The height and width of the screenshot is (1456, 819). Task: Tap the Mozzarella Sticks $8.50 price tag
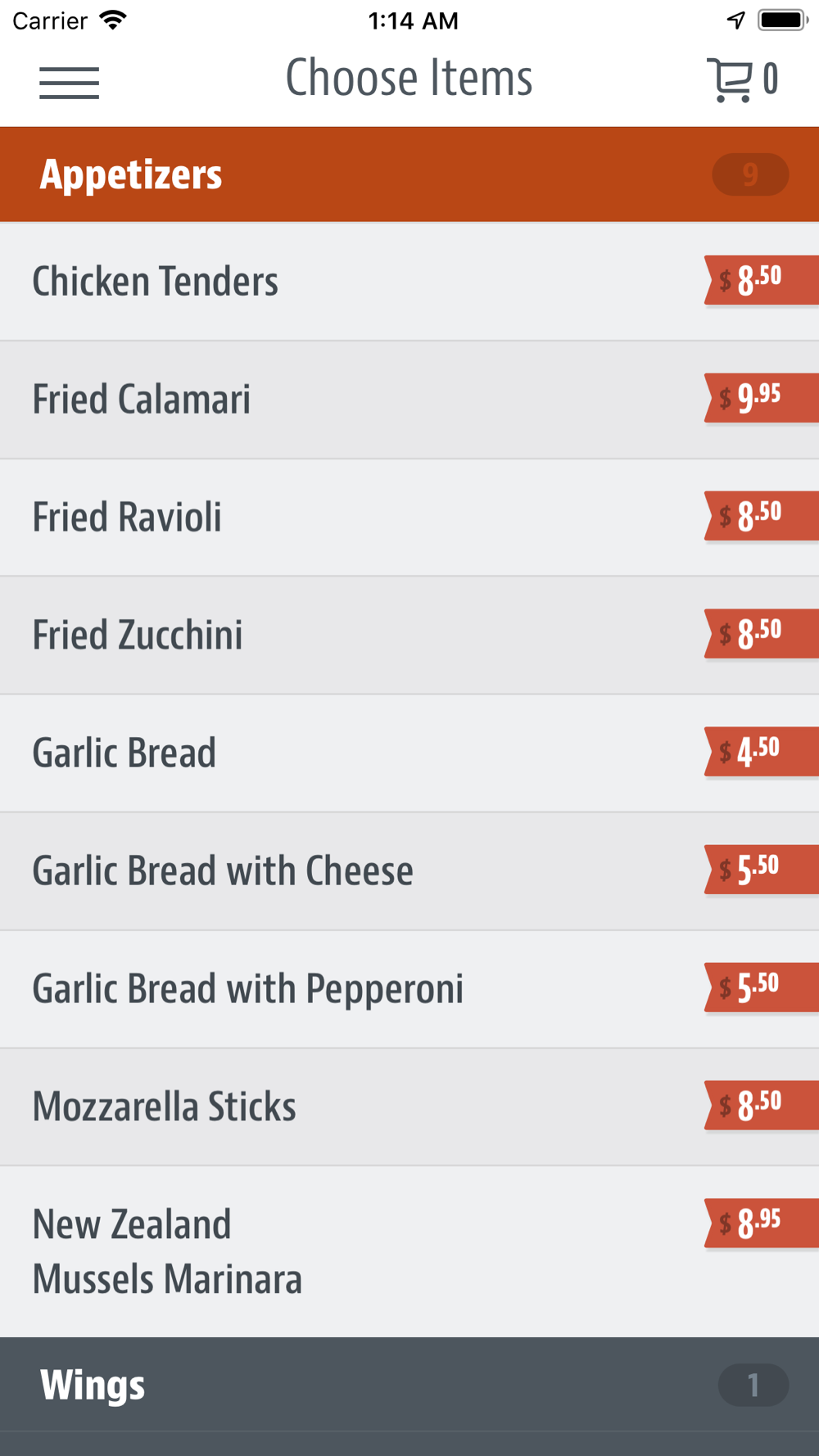pyautogui.click(x=762, y=1106)
